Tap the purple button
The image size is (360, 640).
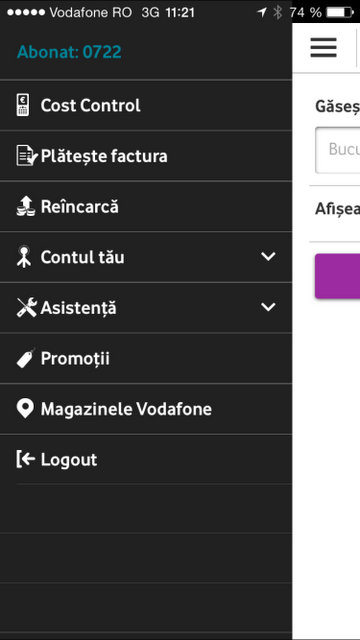[338, 276]
